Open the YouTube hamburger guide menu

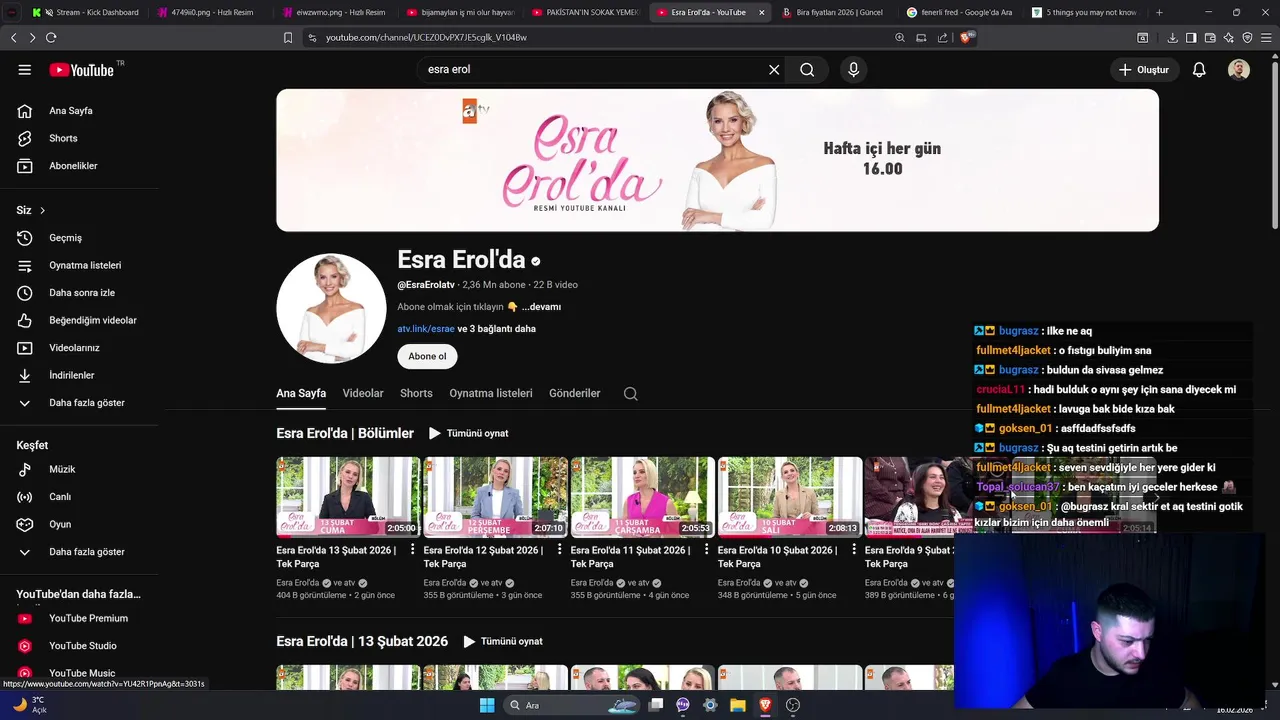coord(25,70)
